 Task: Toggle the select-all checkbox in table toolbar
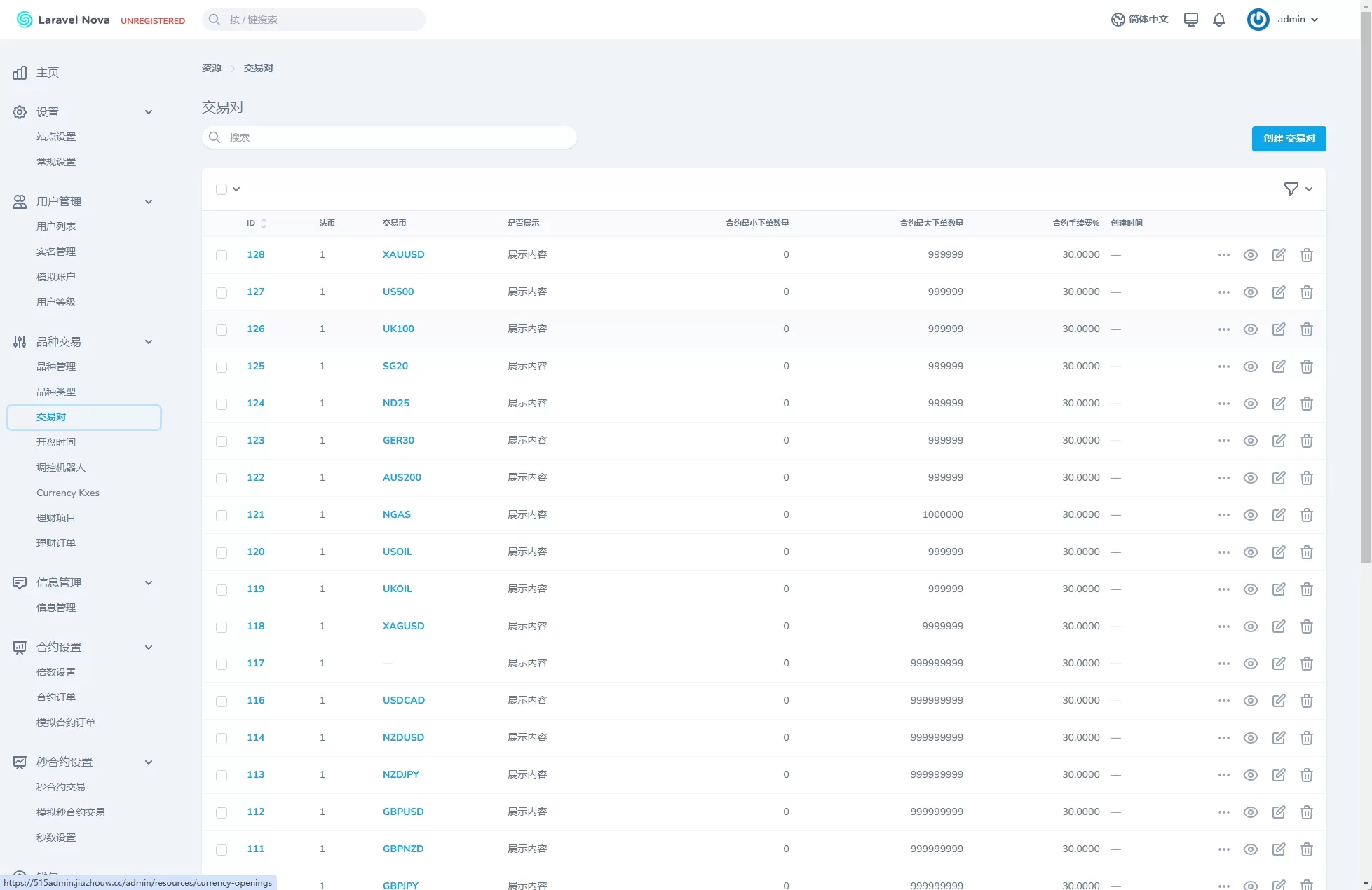click(x=222, y=189)
